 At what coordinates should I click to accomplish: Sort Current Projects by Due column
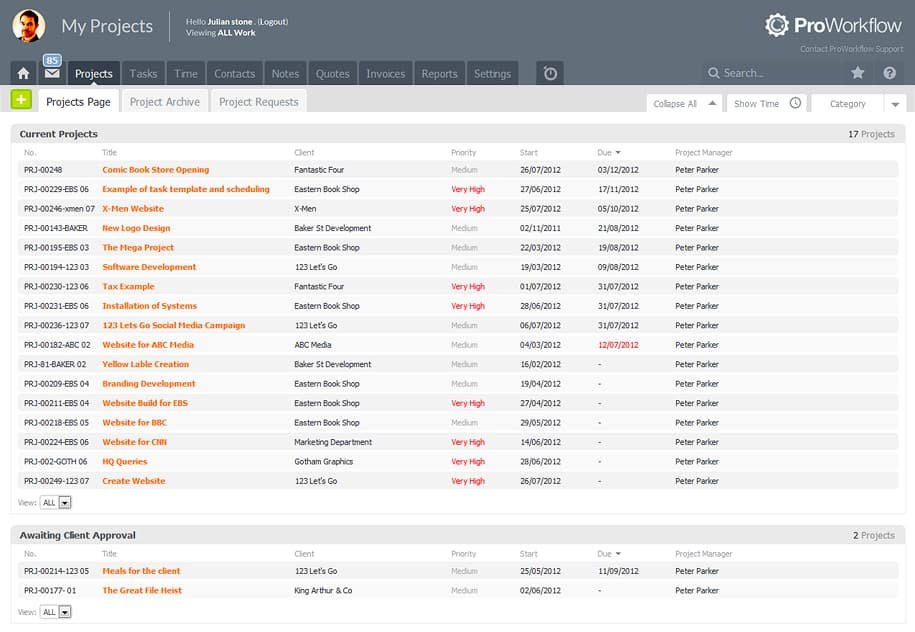pyautogui.click(x=609, y=153)
